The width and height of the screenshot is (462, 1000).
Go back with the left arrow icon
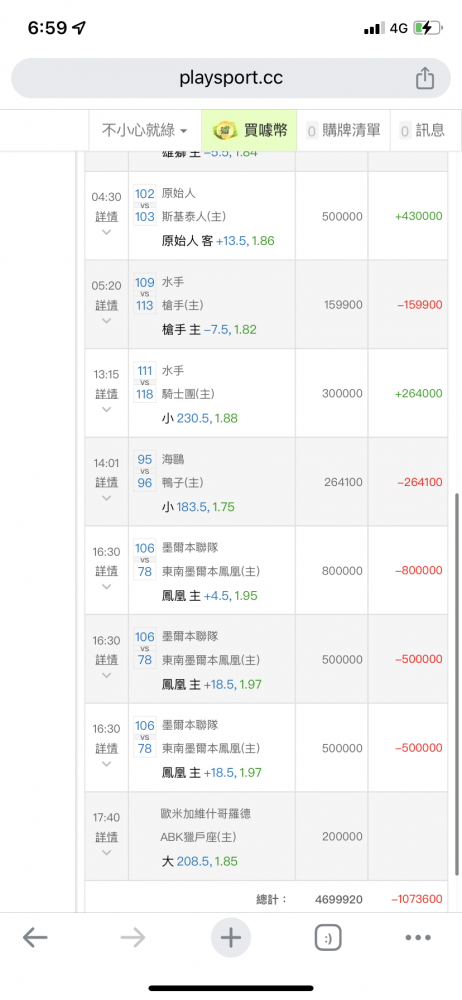coord(35,938)
